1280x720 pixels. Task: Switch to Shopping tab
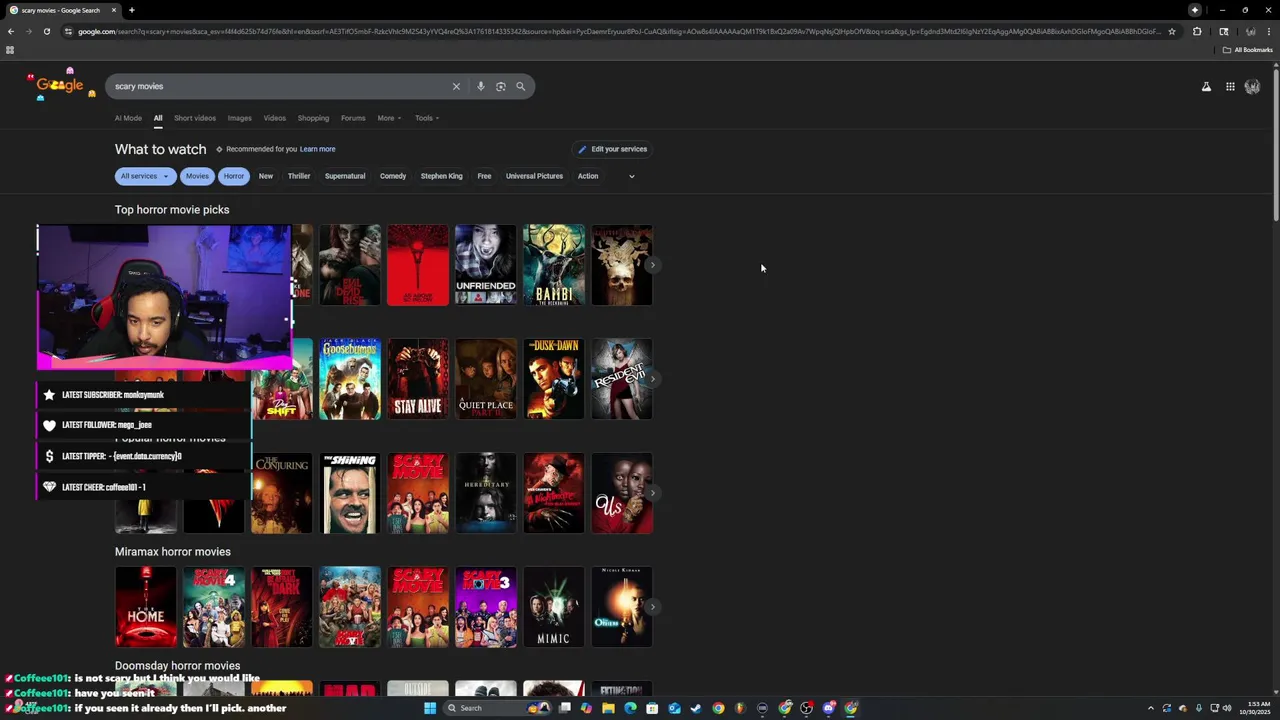point(313,118)
